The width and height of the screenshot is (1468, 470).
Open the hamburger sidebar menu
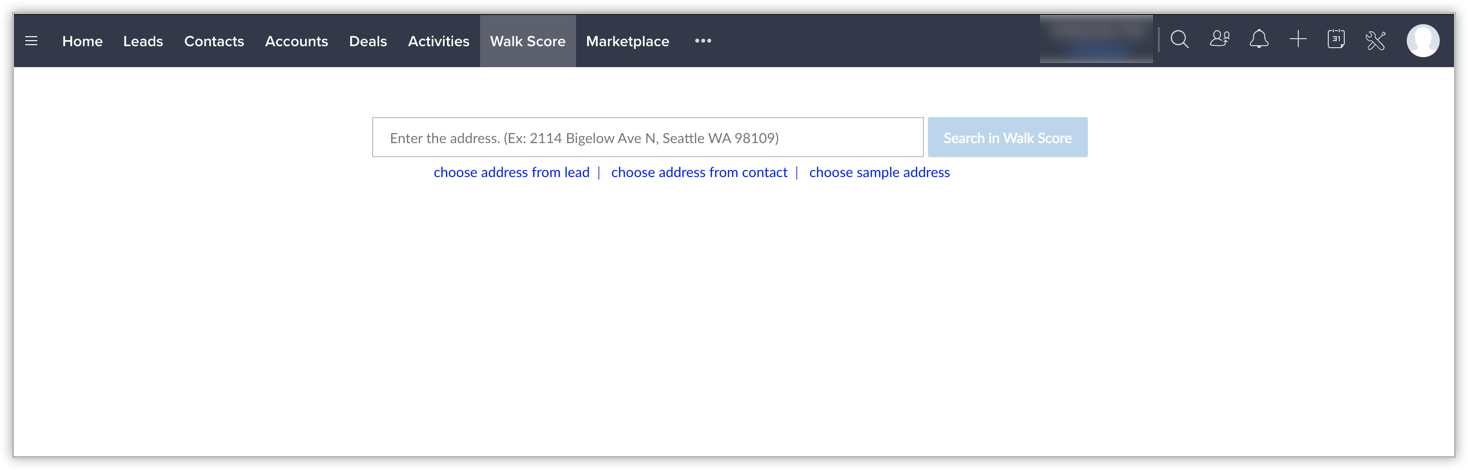(31, 41)
